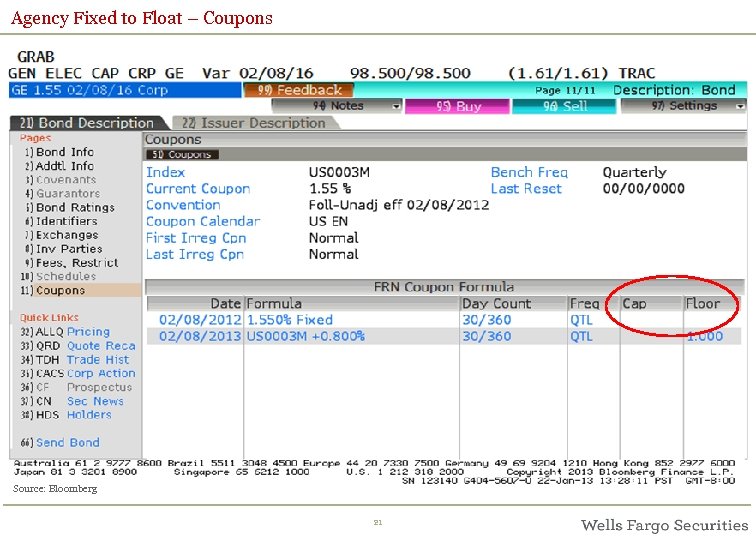This screenshot has height=540, width=756.
Task: Open TDH Trade Hist link
Action: click(75, 360)
